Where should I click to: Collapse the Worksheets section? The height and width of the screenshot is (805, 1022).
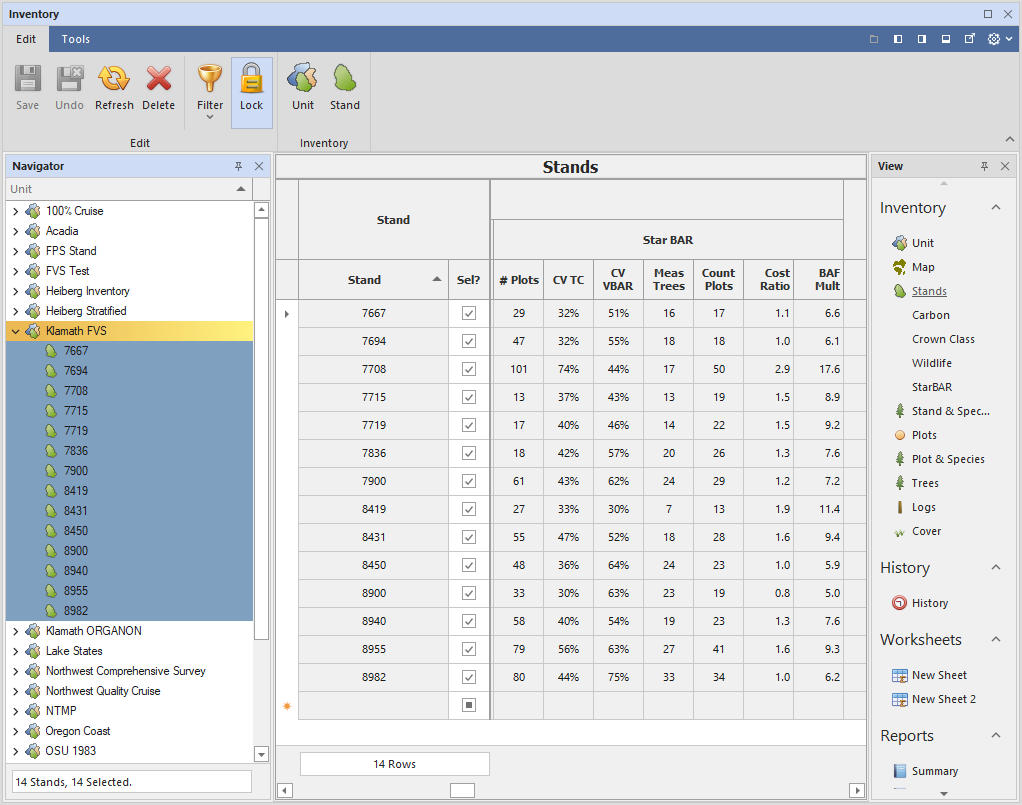995,639
